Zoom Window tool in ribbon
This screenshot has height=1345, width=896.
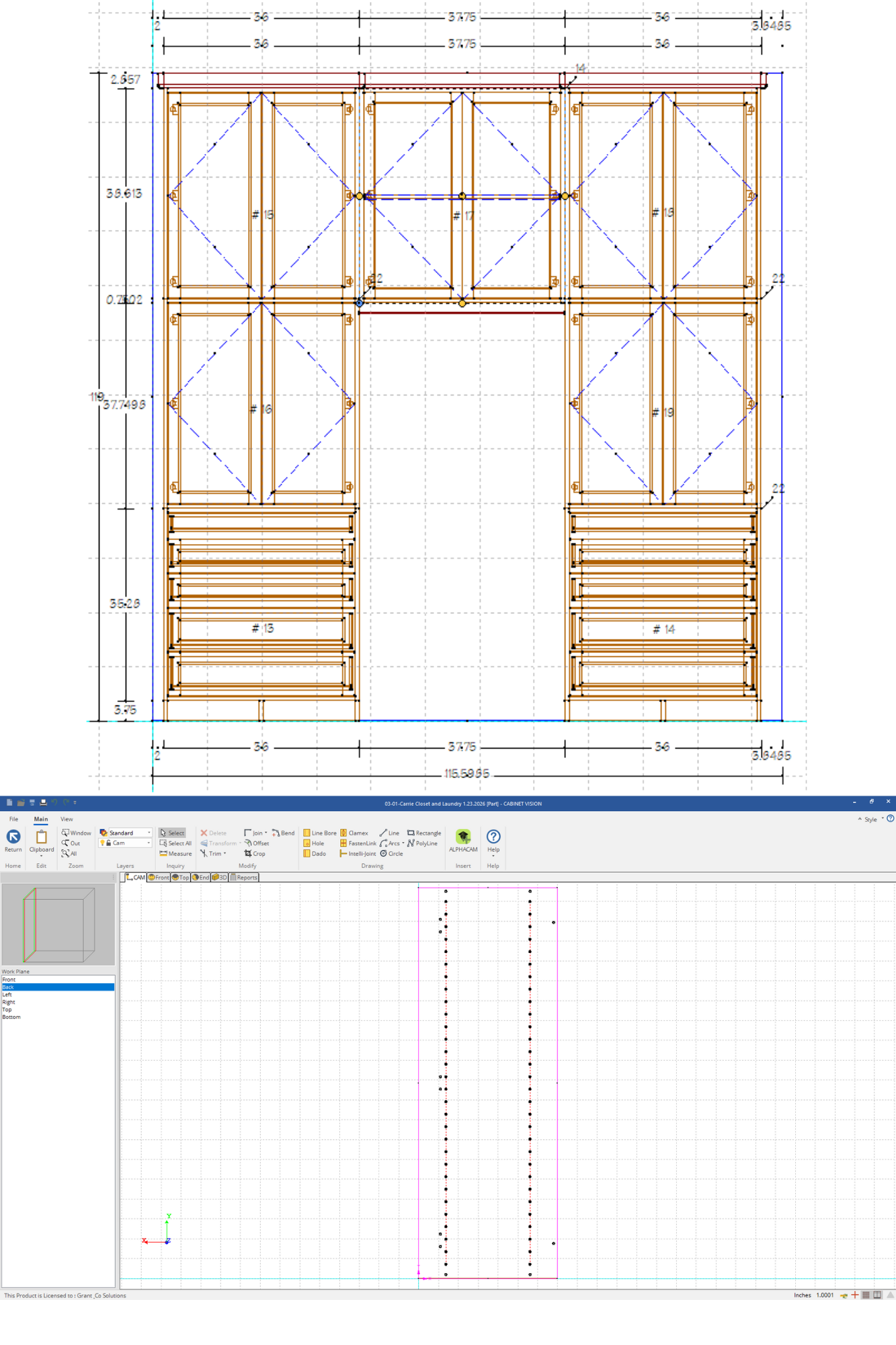coord(76,833)
